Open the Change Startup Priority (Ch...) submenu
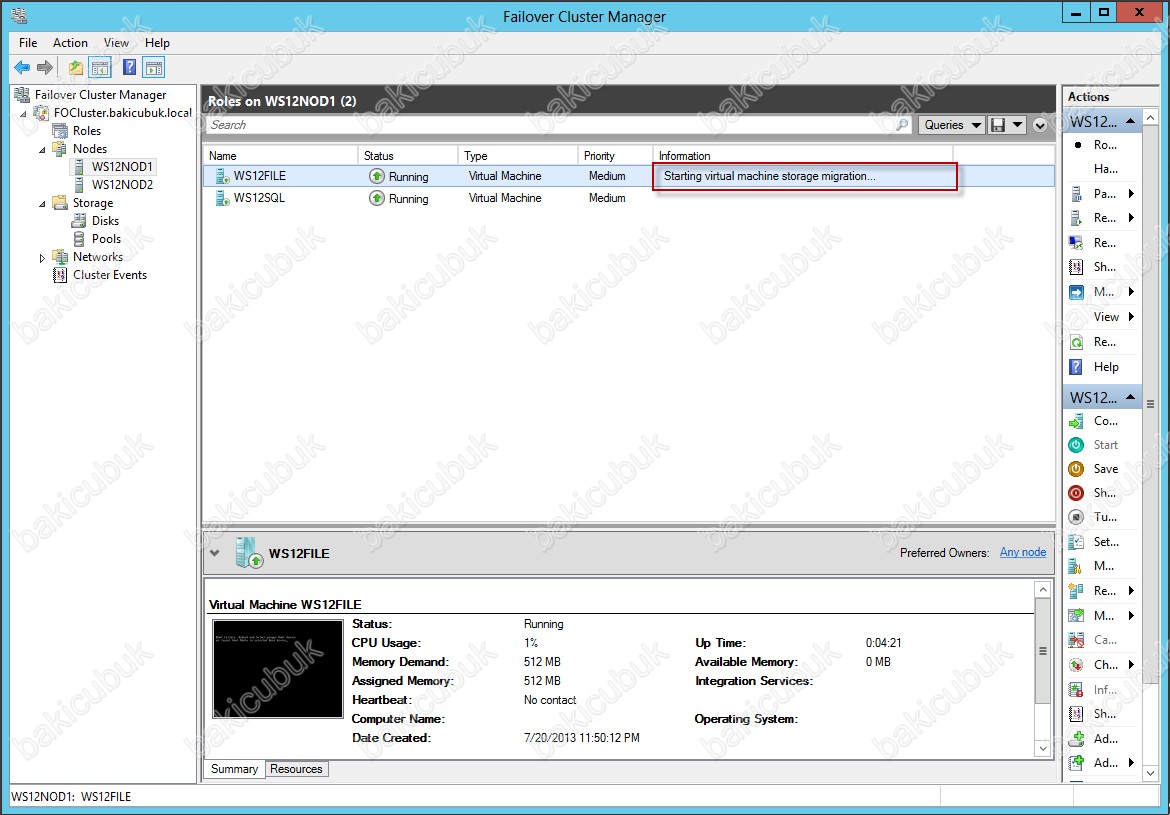The width and height of the screenshot is (1170, 815). (x=1104, y=664)
